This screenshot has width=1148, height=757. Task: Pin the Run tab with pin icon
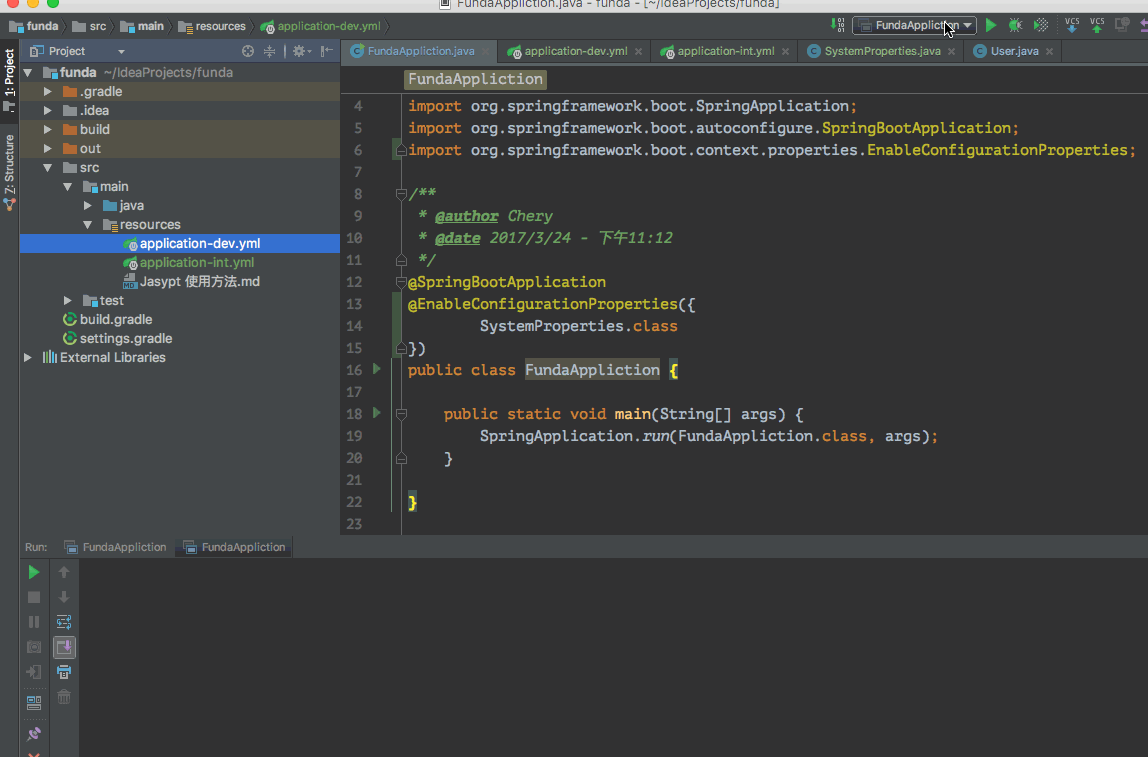[x=34, y=734]
